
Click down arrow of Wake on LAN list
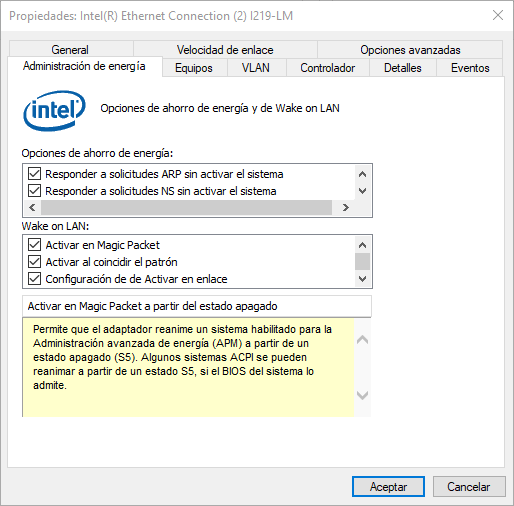pyautogui.click(x=362, y=278)
